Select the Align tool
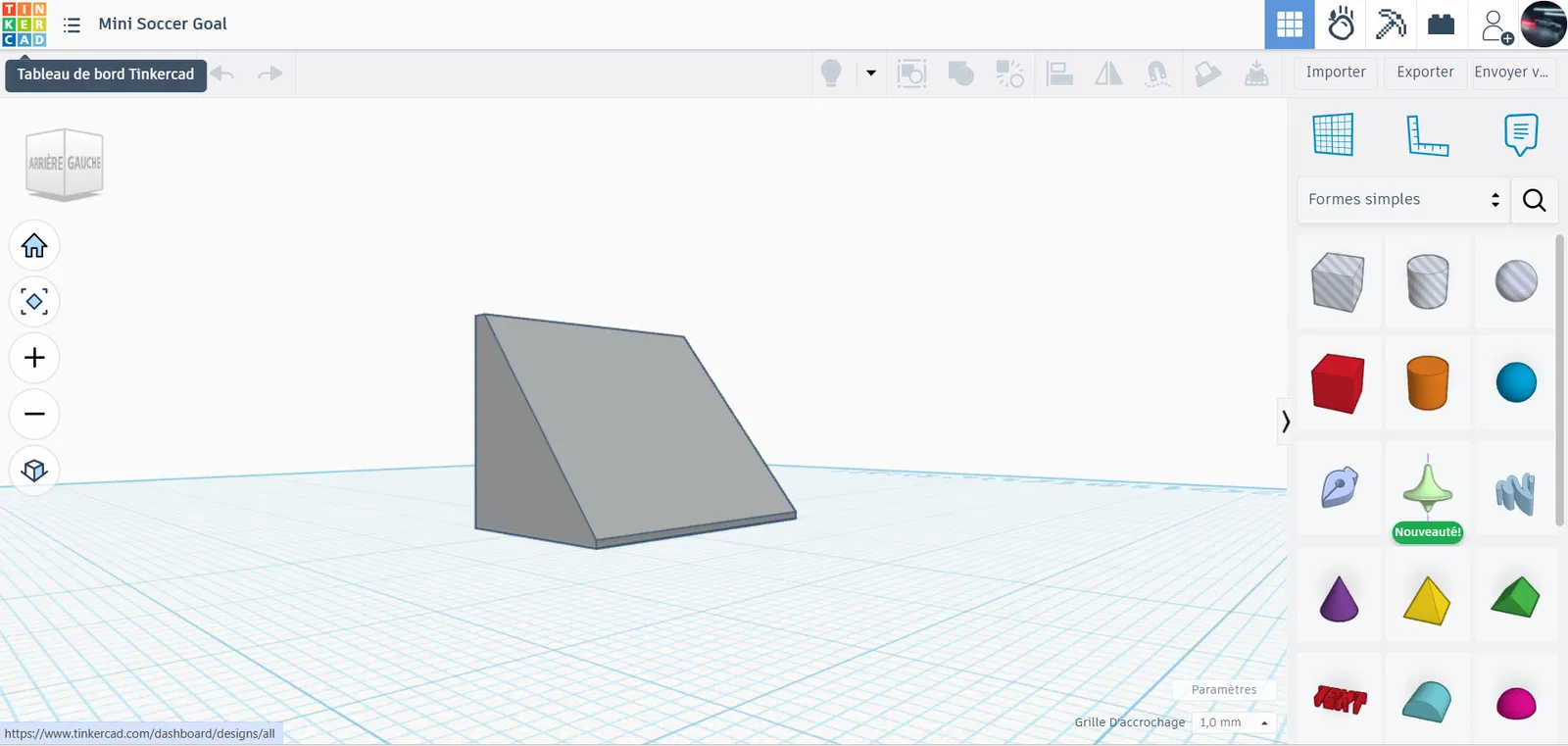1568x746 pixels. 1059,74
